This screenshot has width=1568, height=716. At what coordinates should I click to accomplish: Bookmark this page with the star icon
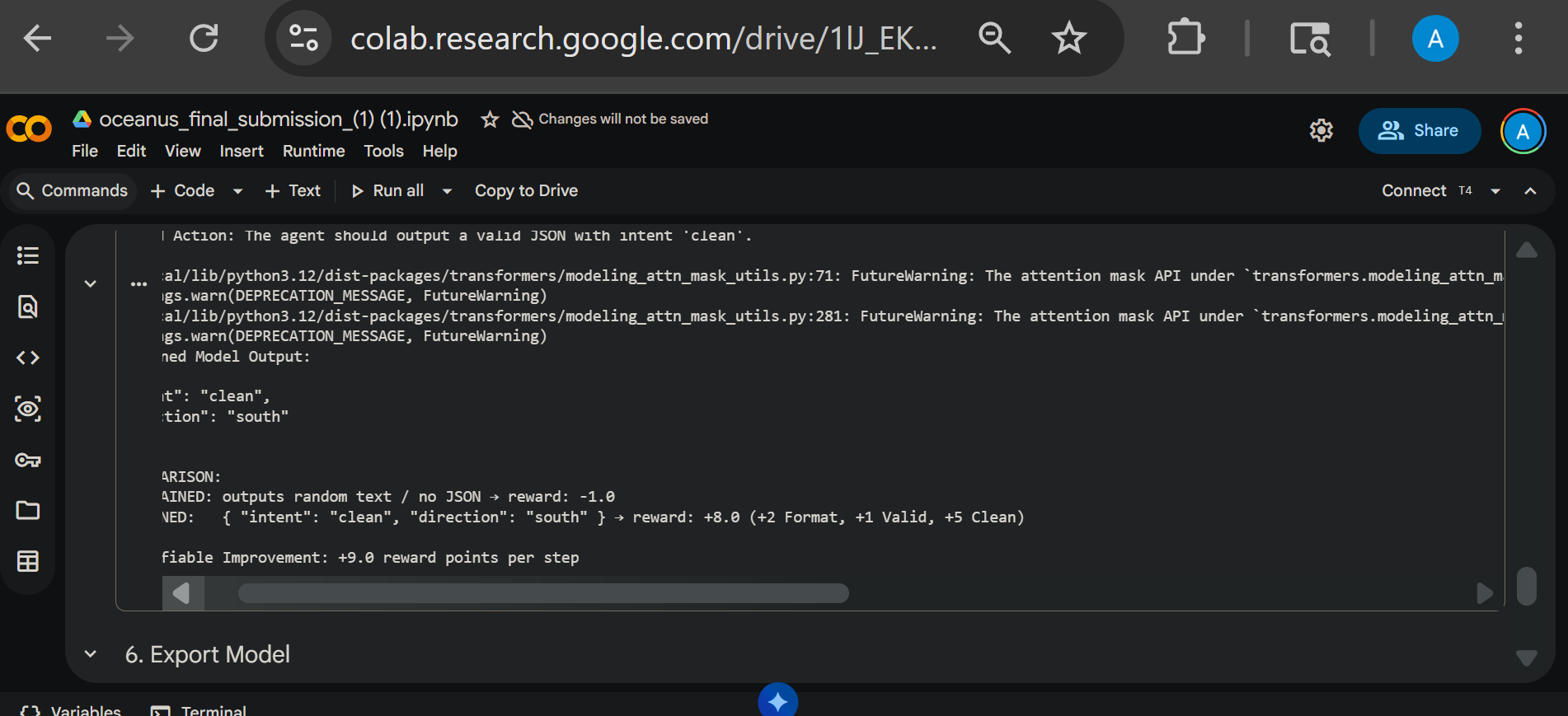click(x=1069, y=38)
